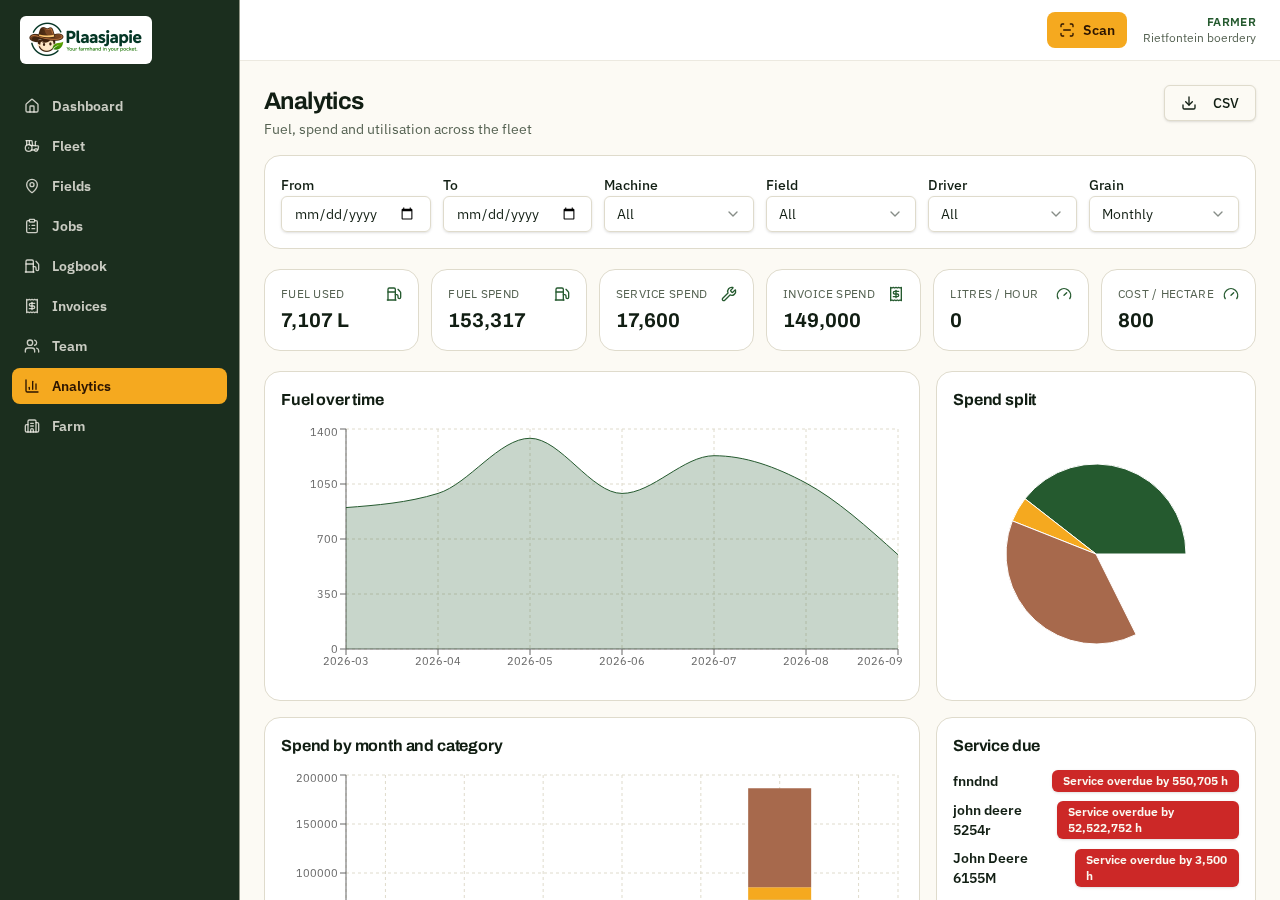Open the Logbook section
This screenshot has height=900, width=1280.
pos(120,266)
